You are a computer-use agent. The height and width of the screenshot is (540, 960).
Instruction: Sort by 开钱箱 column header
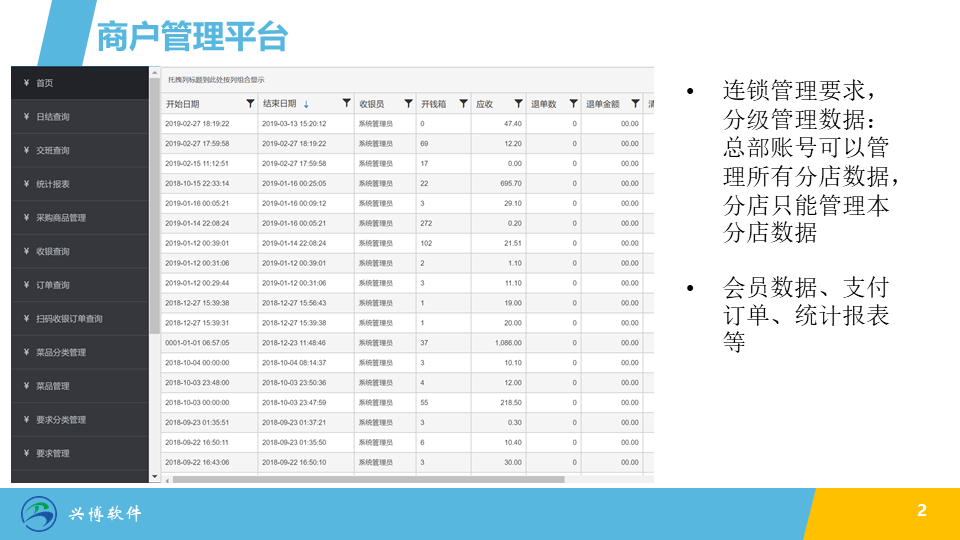pyautogui.click(x=433, y=104)
